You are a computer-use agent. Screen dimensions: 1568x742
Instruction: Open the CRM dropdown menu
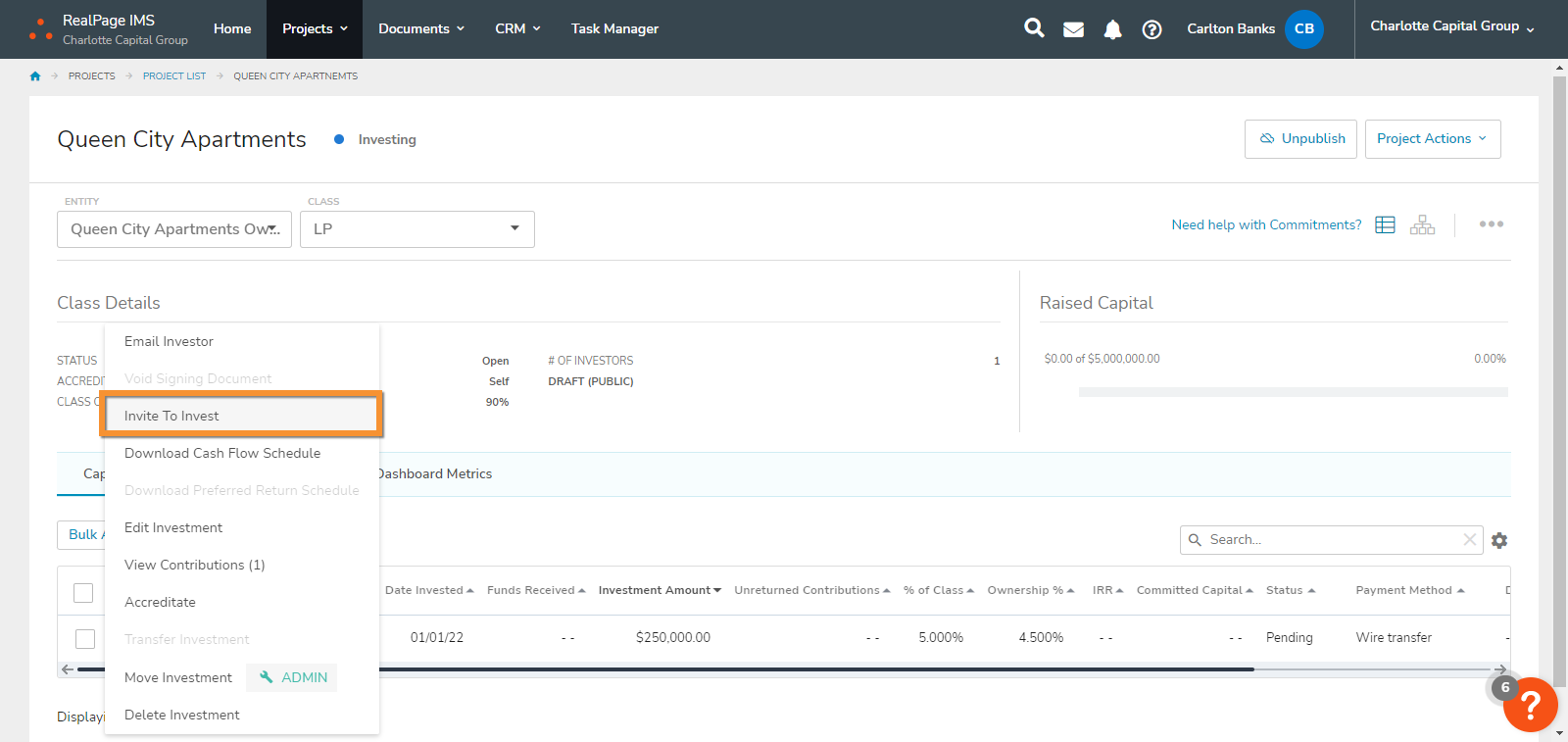pos(517,28)
